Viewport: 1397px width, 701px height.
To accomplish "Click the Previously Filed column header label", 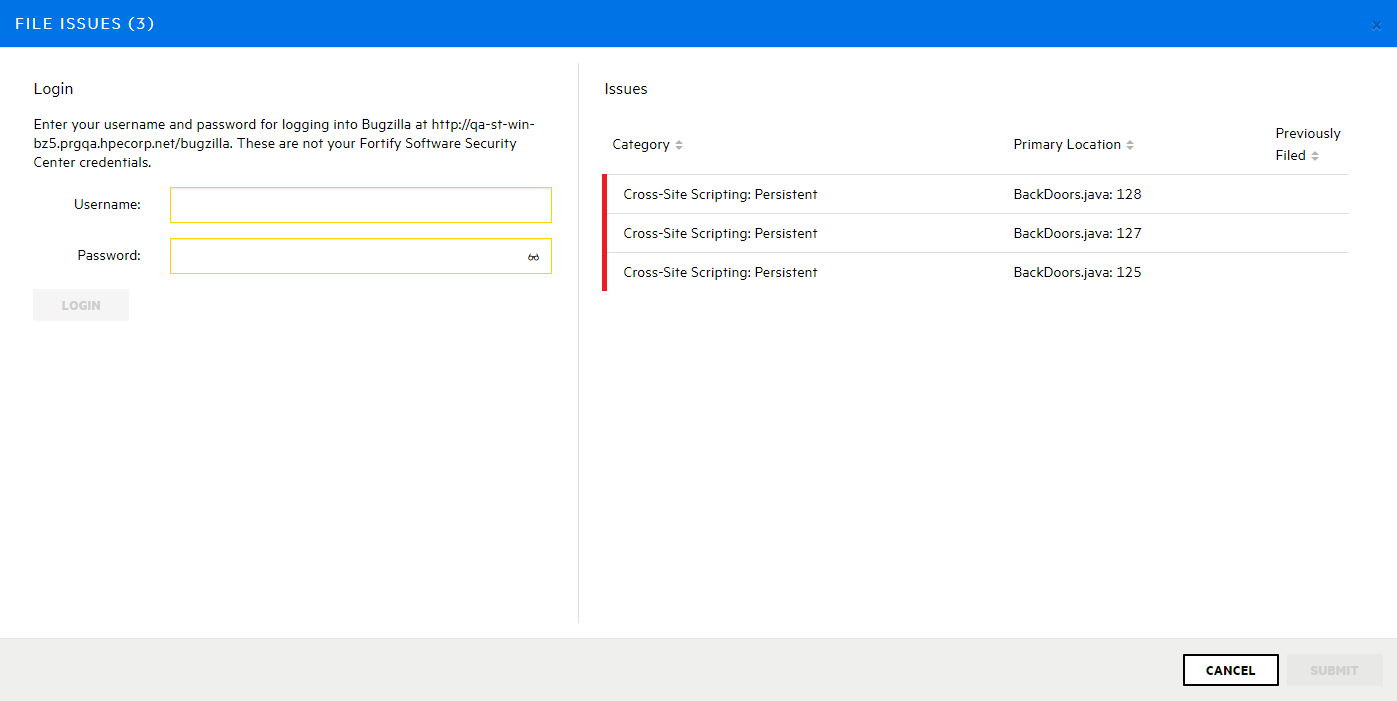I will click(1307, 134).
